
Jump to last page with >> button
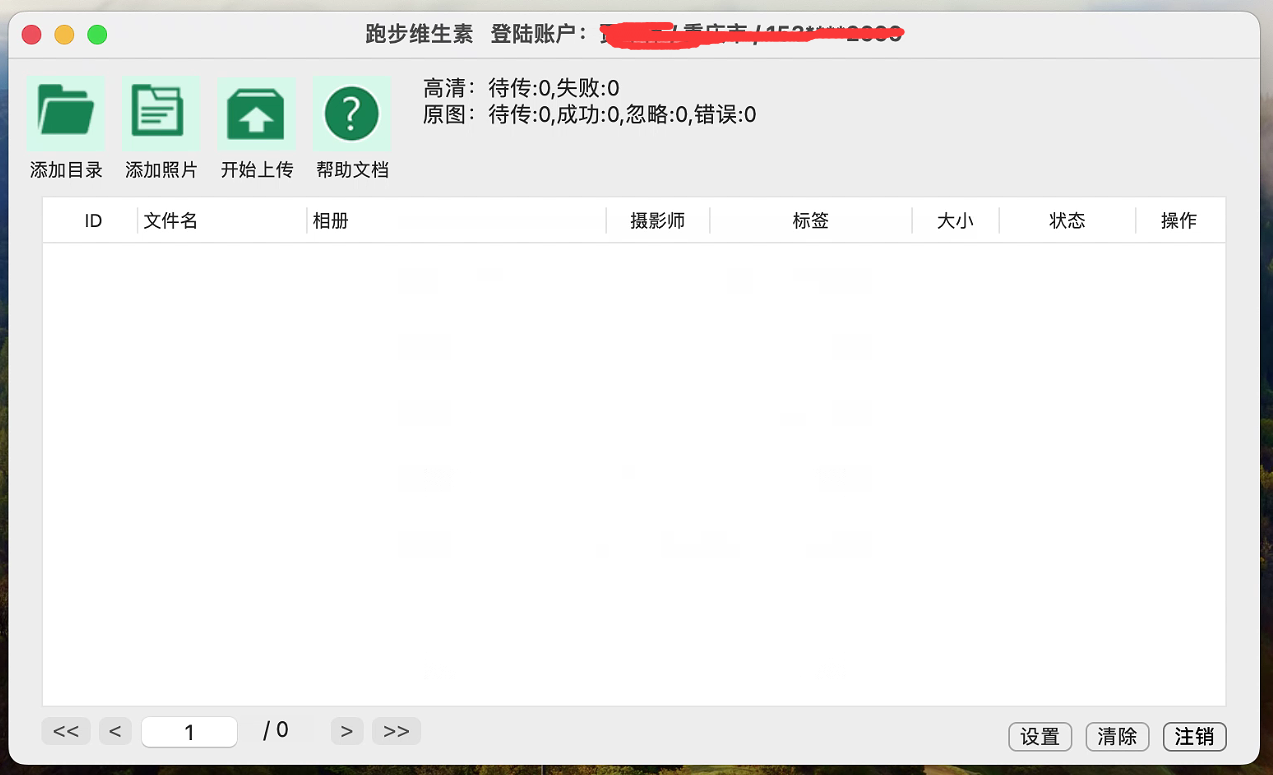point(397,731)
